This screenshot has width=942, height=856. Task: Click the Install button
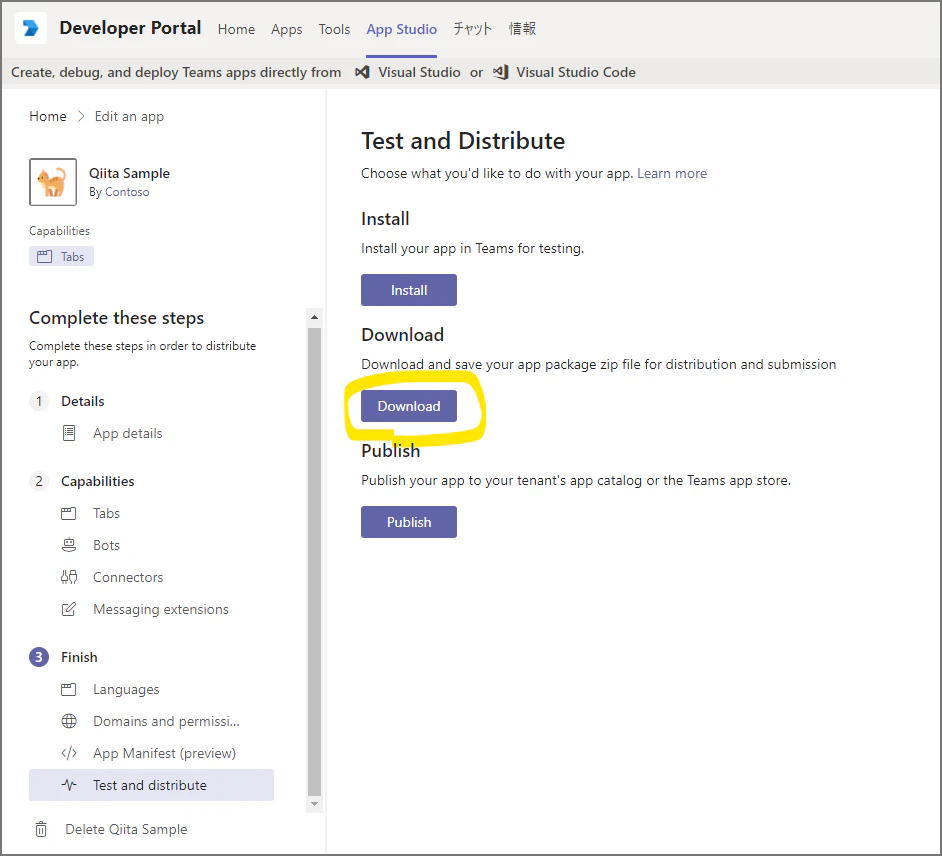409,290
